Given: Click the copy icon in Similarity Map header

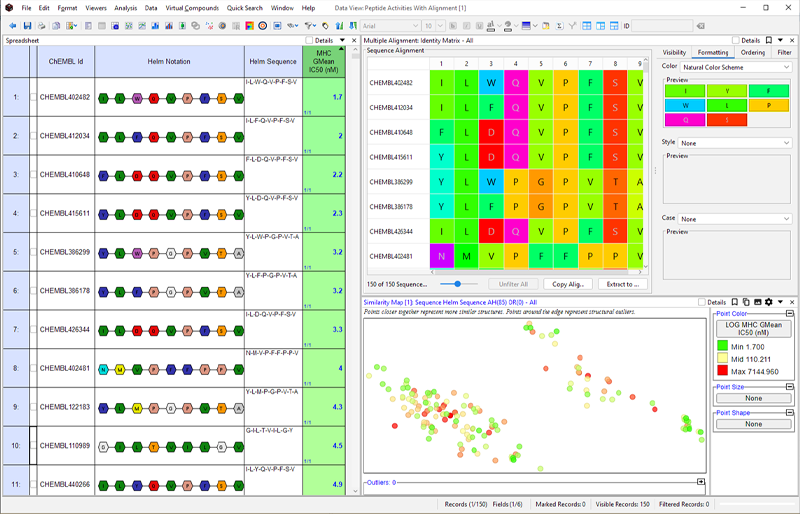Looking at the screenshot, I should coord(746,302).
